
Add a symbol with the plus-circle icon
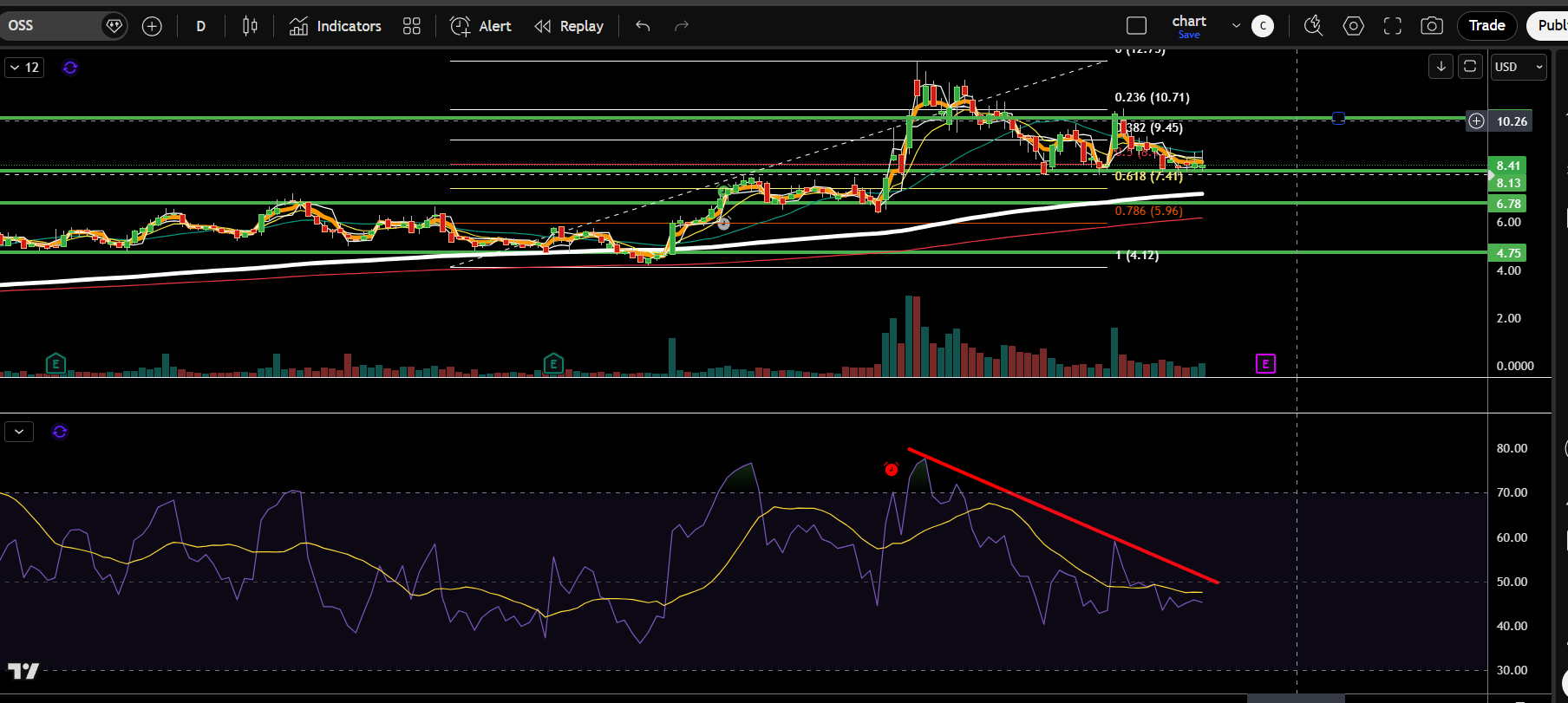152,26
